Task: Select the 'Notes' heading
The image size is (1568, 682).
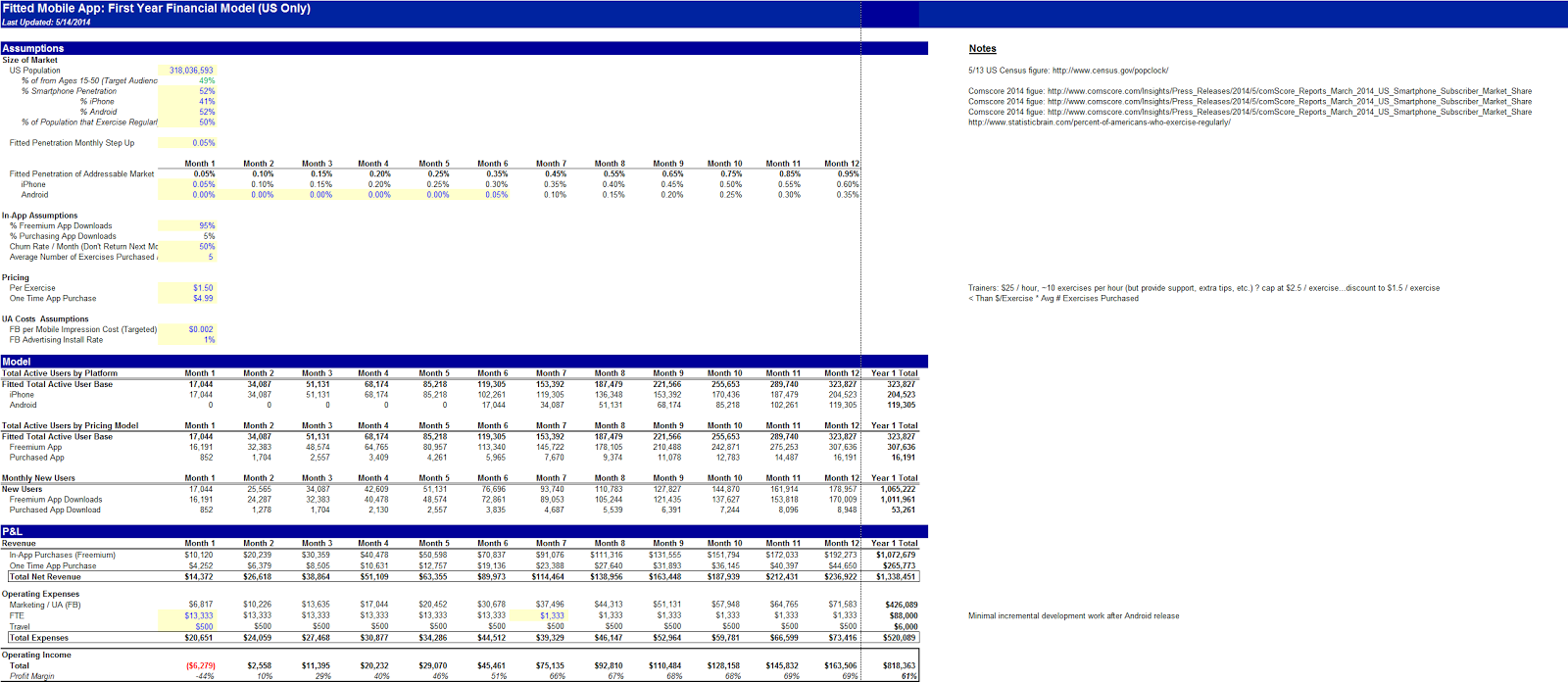Action: pos(982,49)
